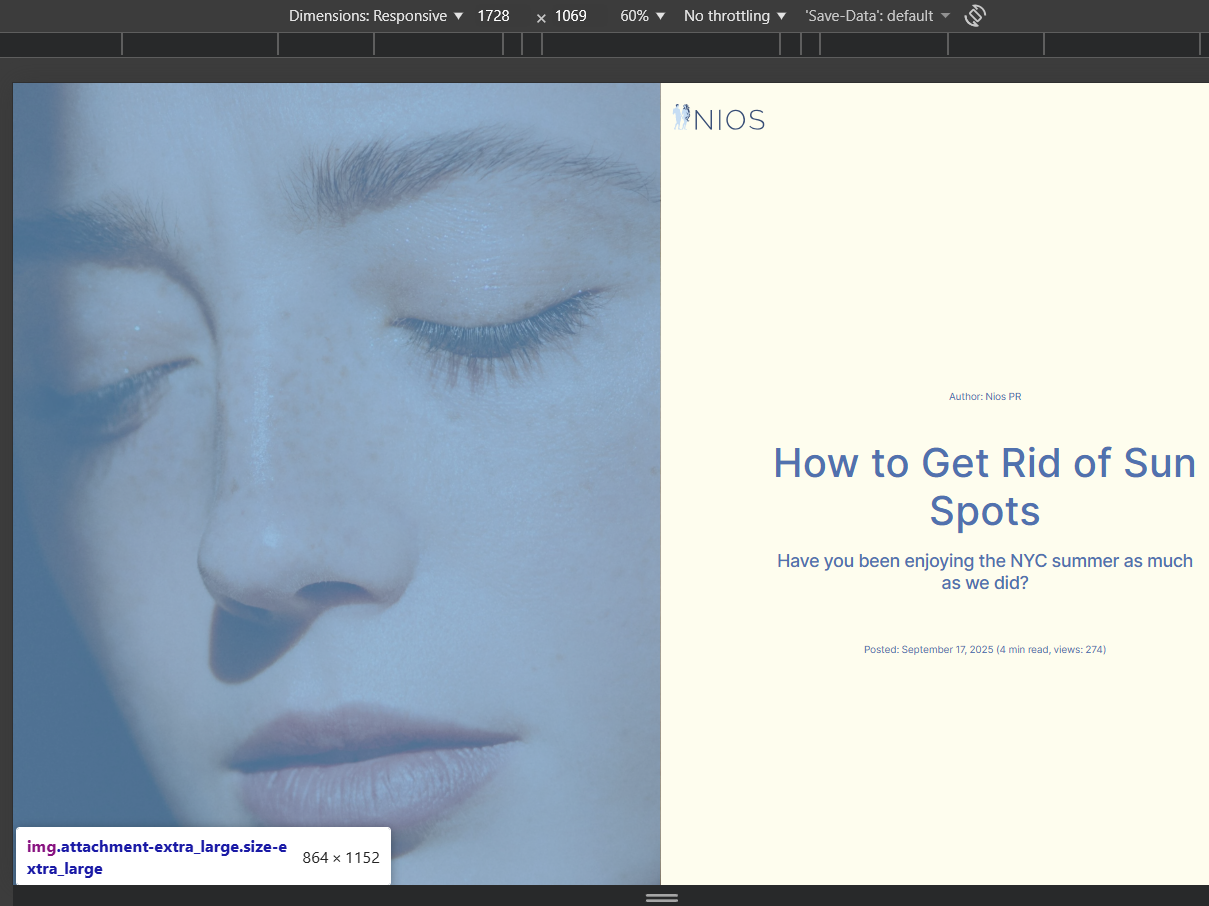The width and height of the screenshot is (1209, 906).
Task: Click the 864 × 1152 size readout in tooltip
Action: pyautogui.click(x=341, y=857)
